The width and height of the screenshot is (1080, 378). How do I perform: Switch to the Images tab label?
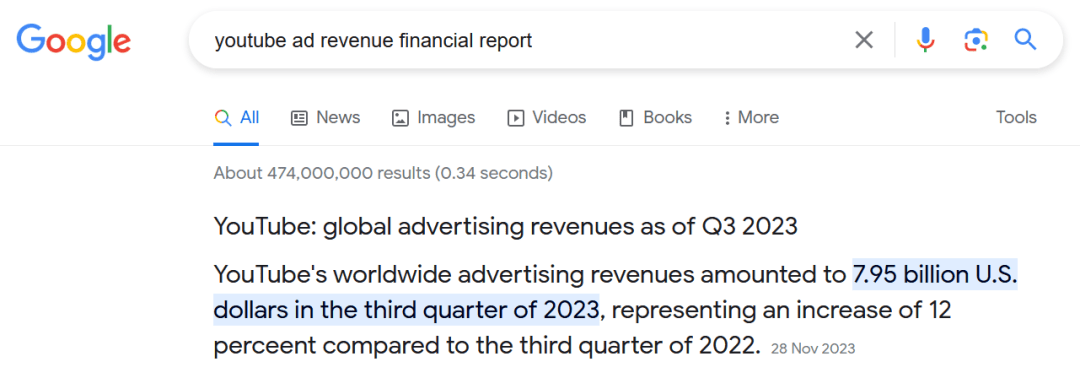click(446, 118)
